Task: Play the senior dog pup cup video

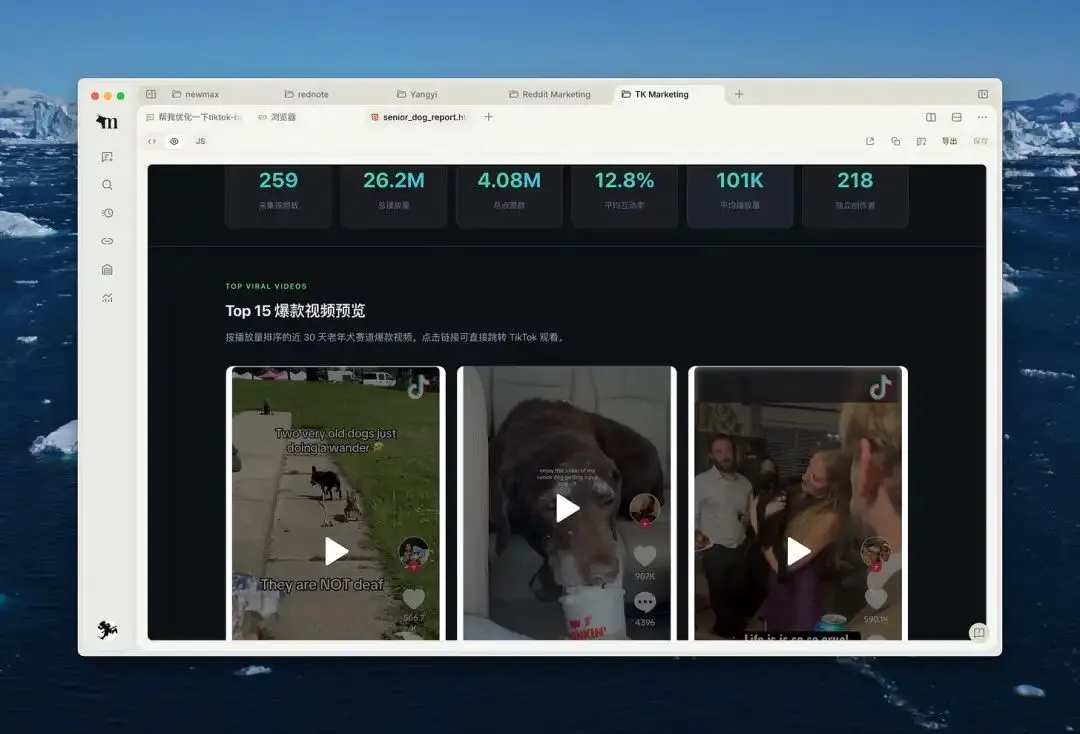Action: coord(568,508)
